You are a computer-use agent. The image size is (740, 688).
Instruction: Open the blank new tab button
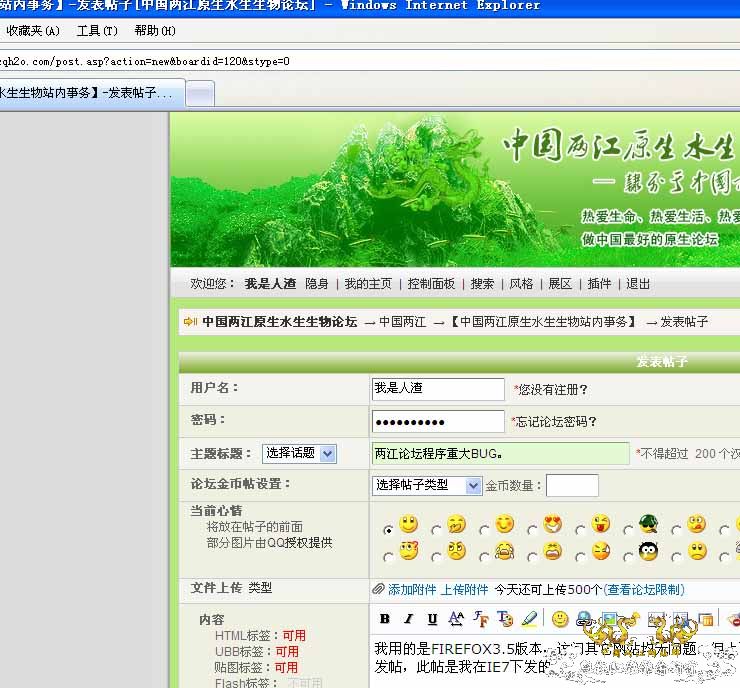click(x=200, y=94)
